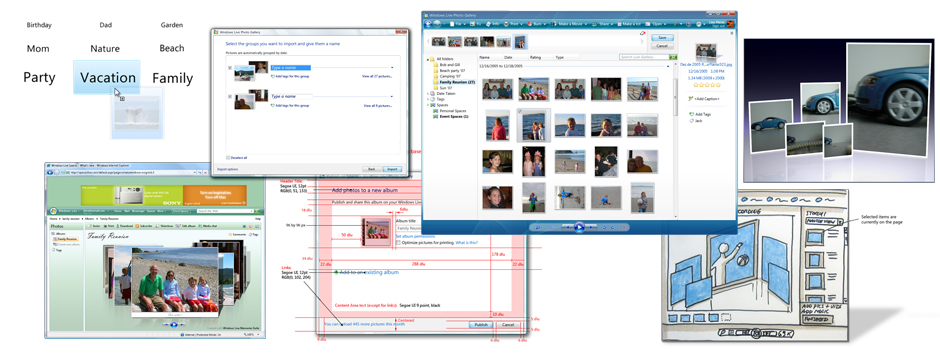Click Make a list toolbar item
Screen dimensions: 940x360
[628, 24]
